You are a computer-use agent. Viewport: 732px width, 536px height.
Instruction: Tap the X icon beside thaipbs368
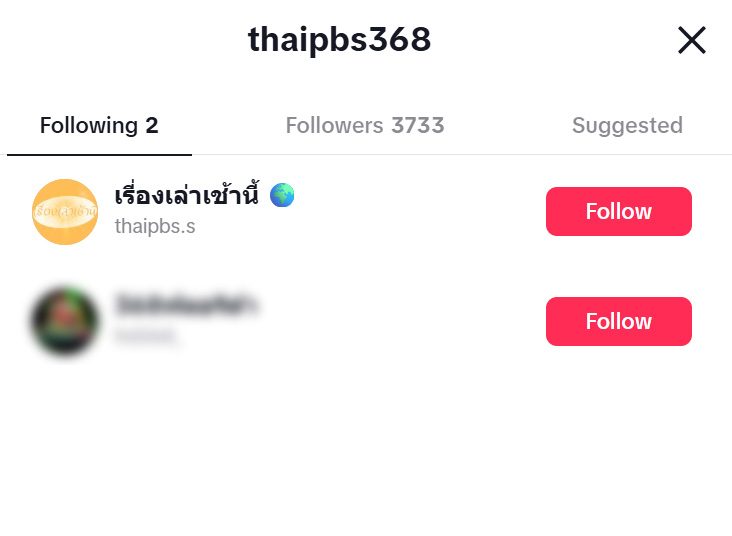click(691, 40)
